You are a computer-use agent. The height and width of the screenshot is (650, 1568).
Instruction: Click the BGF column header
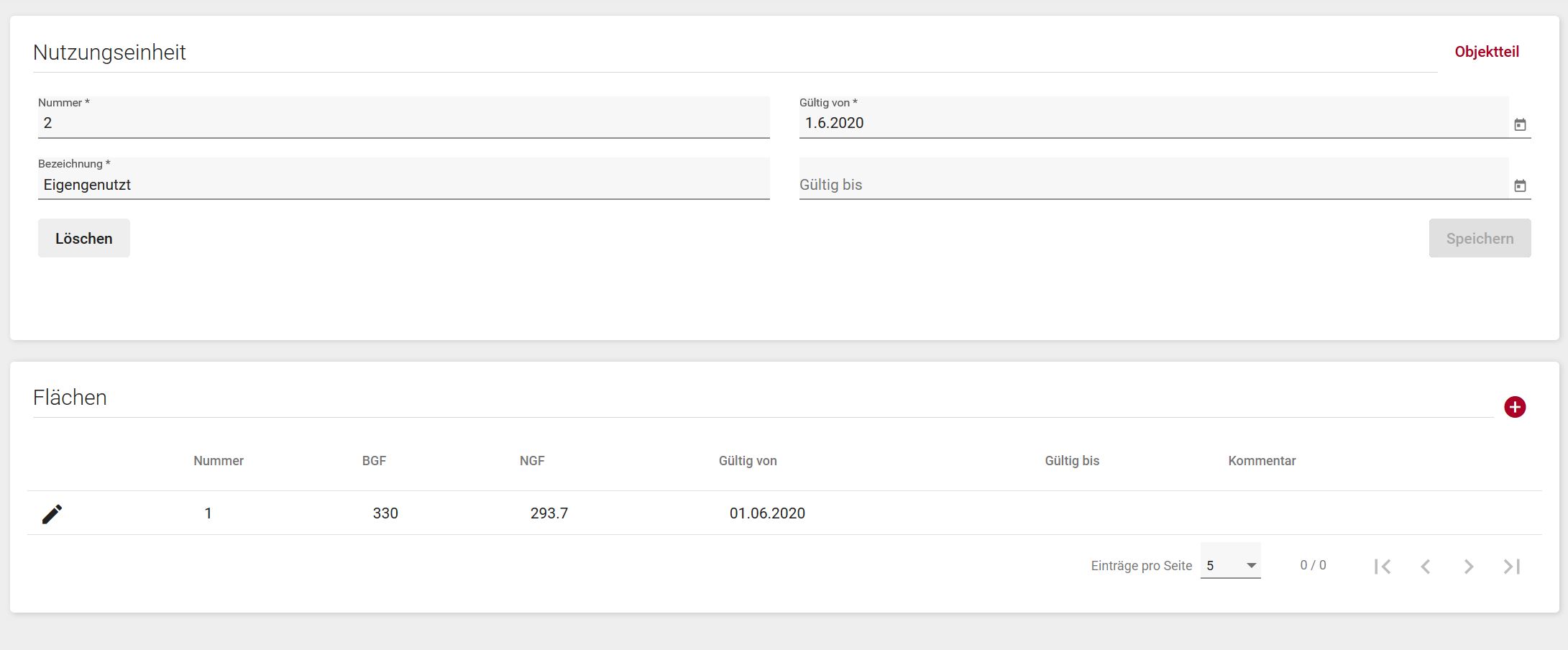tap(374, 461)
